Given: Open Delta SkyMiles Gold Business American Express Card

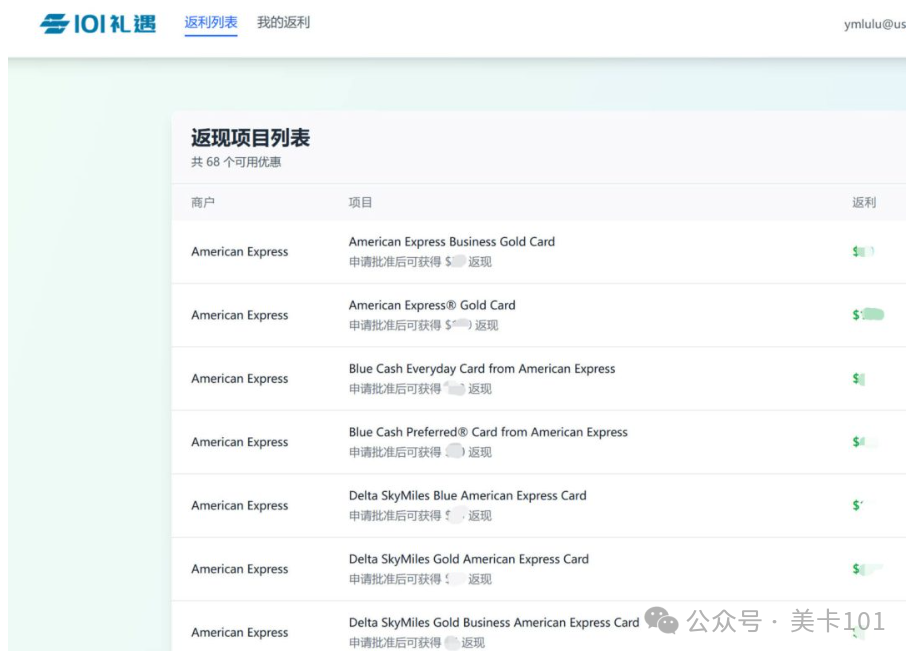Looking at the screenshot, I should click(x=494, y=623).
